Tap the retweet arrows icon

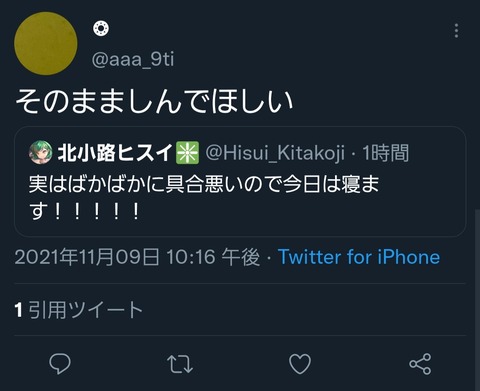click(x=180, y=364)
